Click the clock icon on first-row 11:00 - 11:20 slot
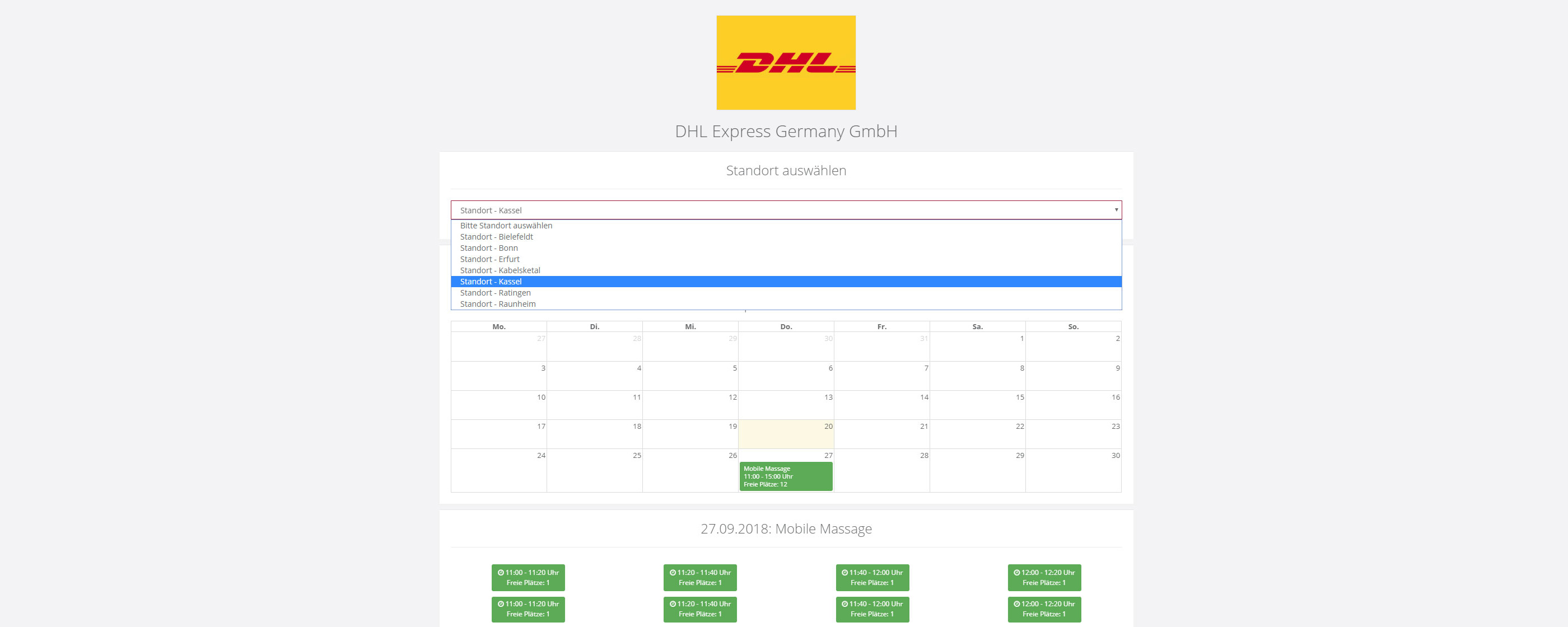The height and width of the screenshot is (627, 1568). [500, 573]
